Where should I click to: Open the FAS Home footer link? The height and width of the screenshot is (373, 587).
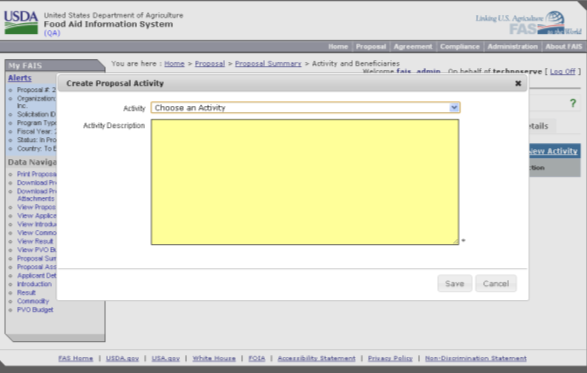point(75,358)
